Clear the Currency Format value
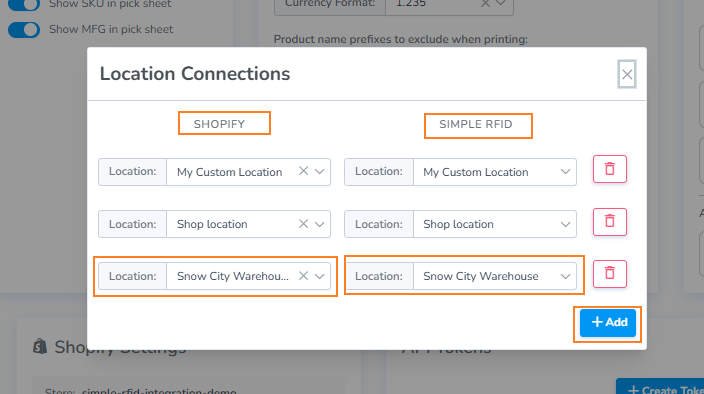 pos(485,4)
